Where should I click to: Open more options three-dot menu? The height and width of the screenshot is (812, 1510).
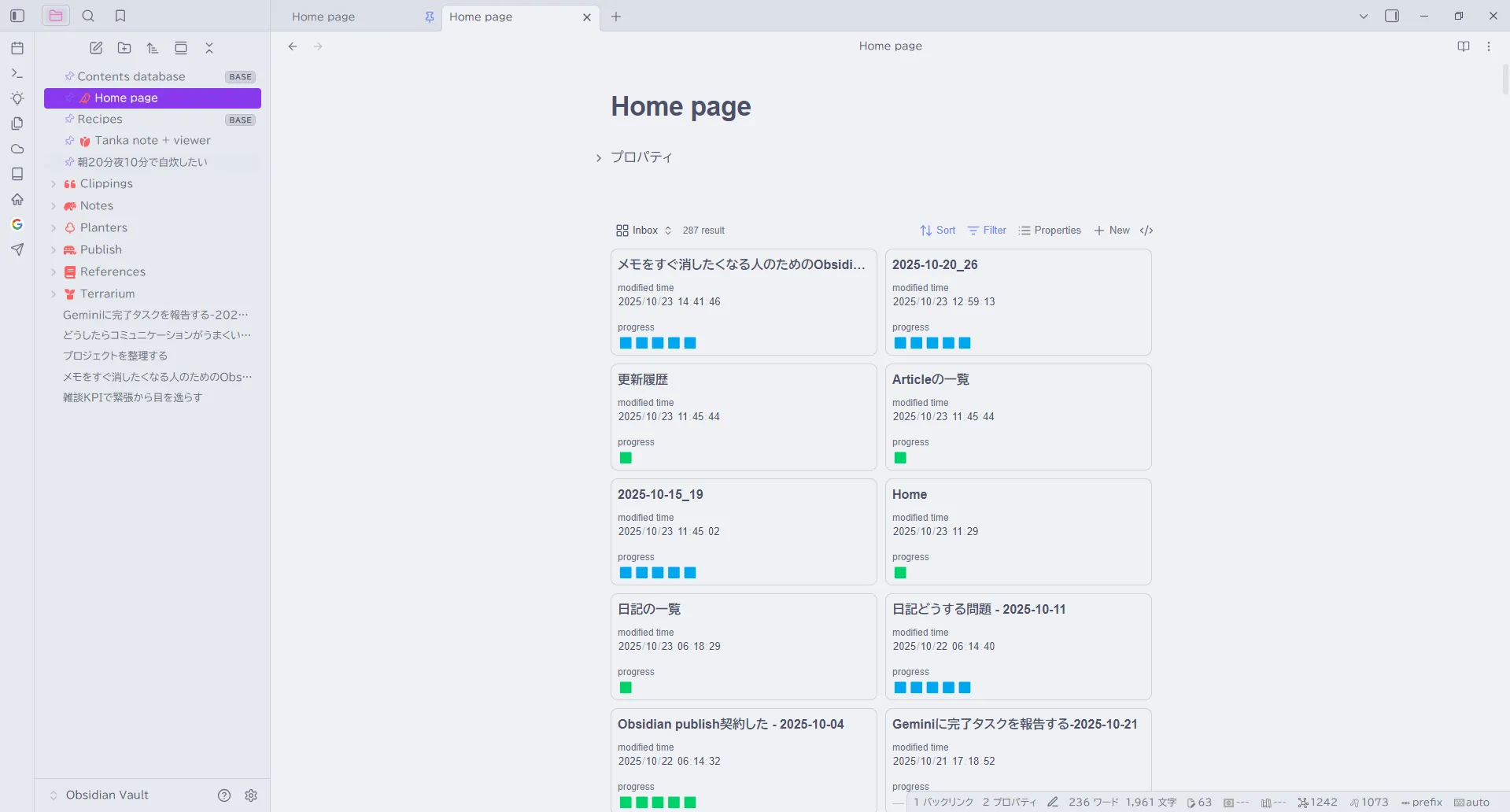[1489, 46]
